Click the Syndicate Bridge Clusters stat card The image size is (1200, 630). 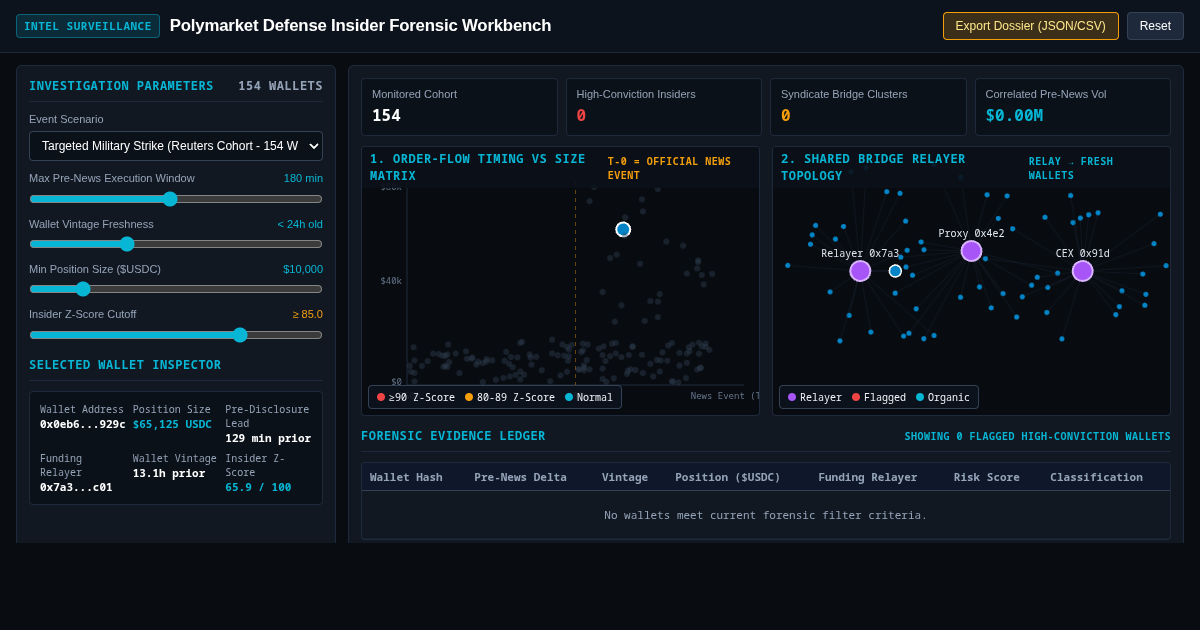pyautogui.click(x=868, y=107)
